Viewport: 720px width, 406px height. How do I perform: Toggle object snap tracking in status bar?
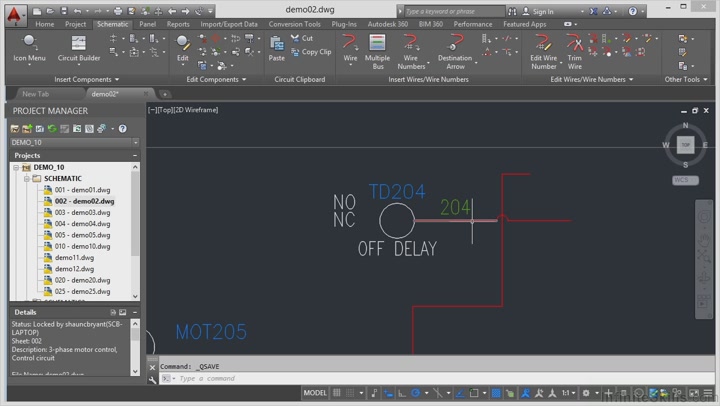pyautogui.click(x=460, y=393)
